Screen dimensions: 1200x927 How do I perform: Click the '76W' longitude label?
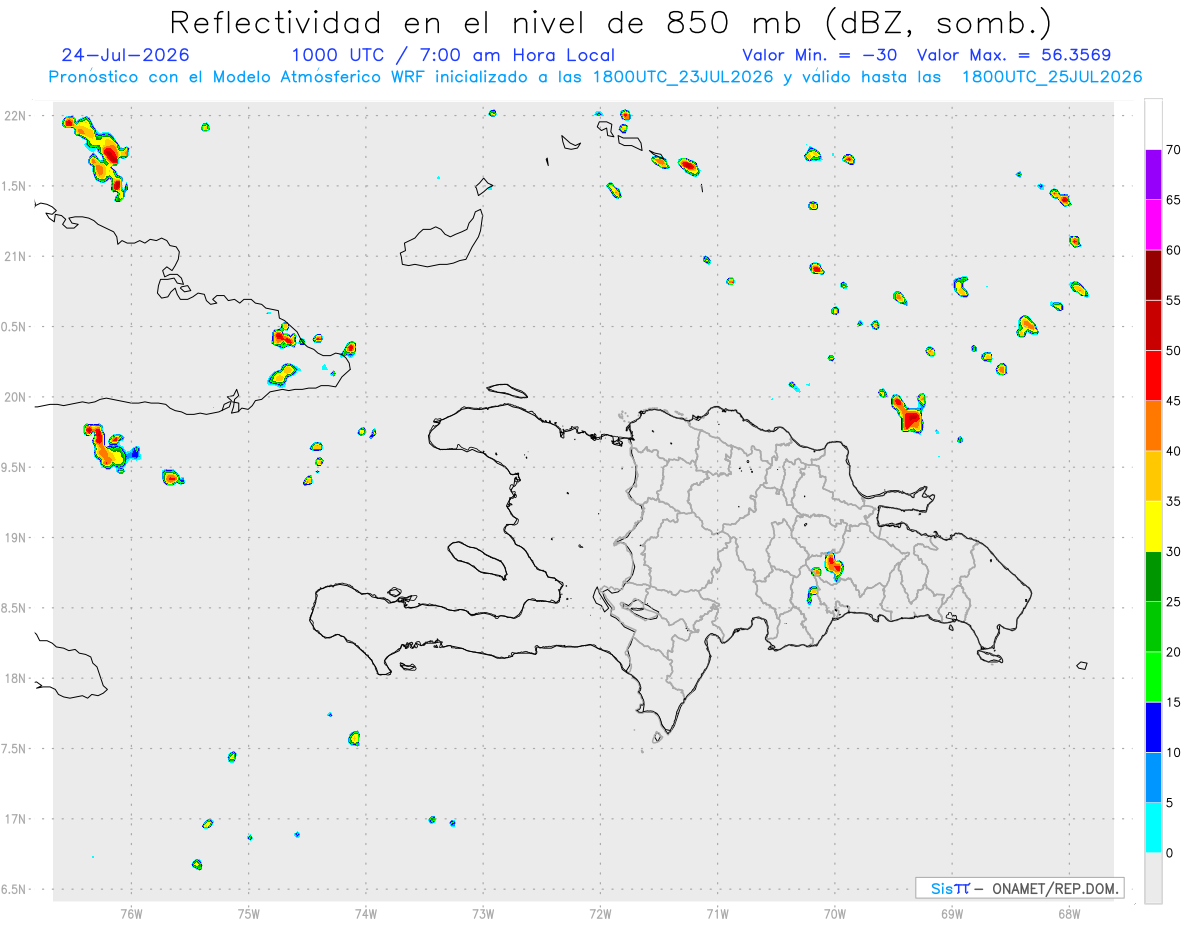coord(131,913)
